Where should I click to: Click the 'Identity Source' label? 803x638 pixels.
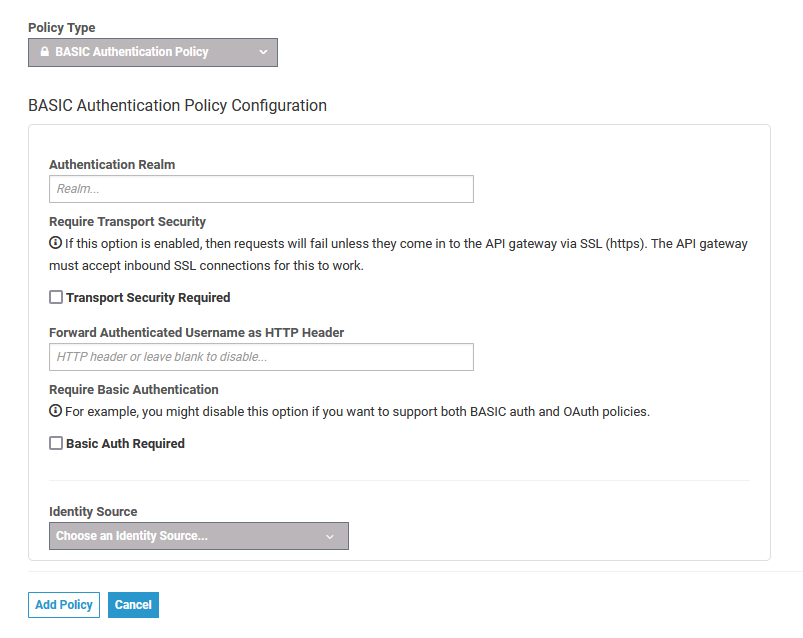tap(93, 511)
